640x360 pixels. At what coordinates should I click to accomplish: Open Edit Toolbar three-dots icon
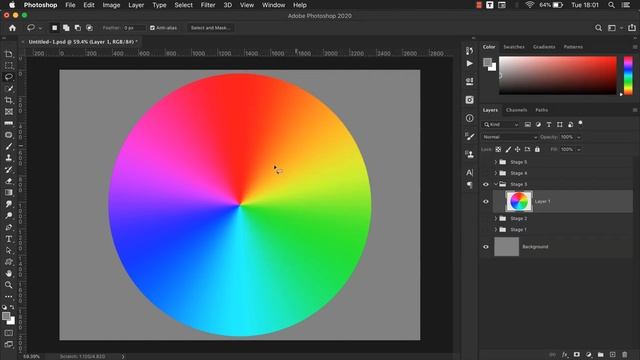(x=9, y=296)
